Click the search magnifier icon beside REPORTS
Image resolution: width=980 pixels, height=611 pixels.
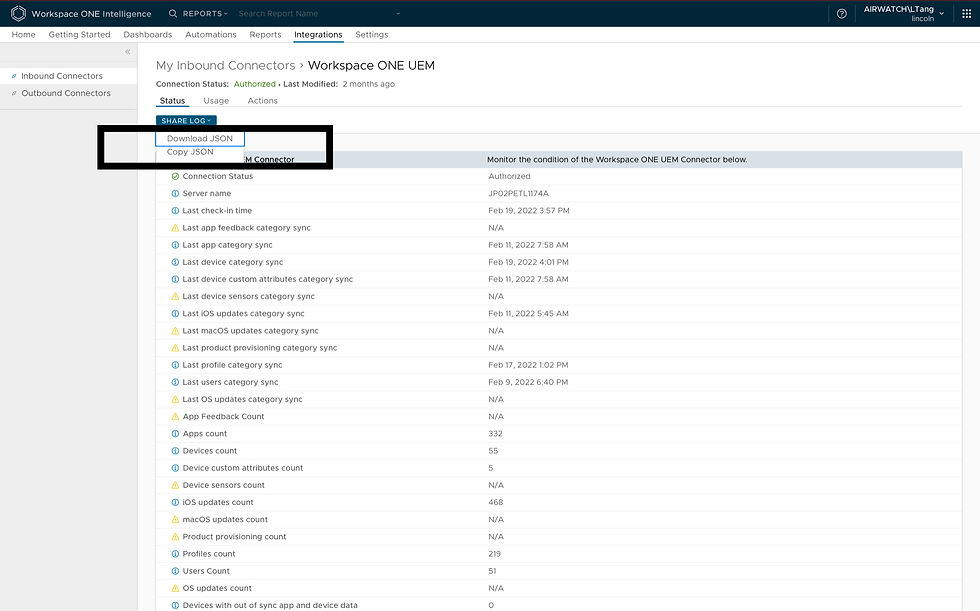click(173, 13)
